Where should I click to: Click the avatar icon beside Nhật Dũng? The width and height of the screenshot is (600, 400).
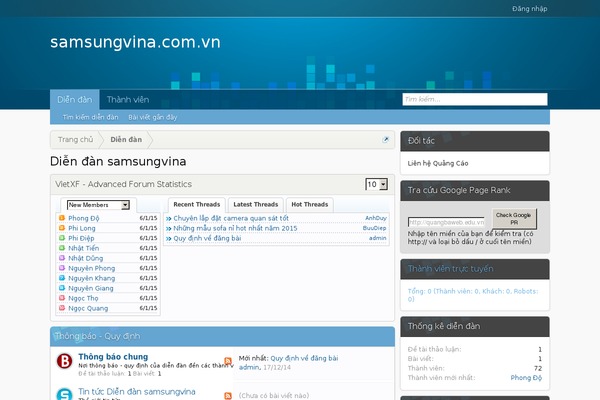62,258
